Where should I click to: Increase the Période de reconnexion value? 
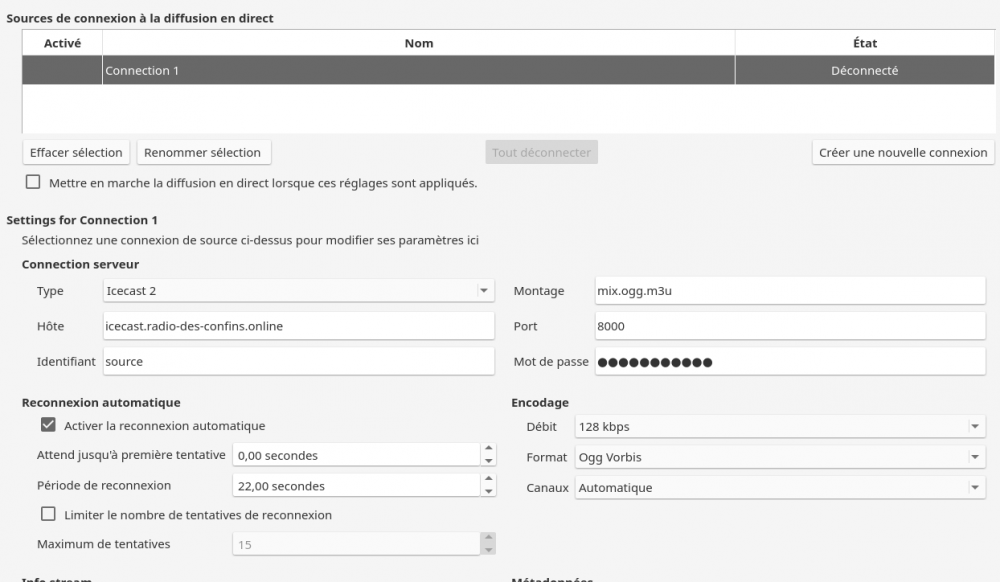point(489,480)
